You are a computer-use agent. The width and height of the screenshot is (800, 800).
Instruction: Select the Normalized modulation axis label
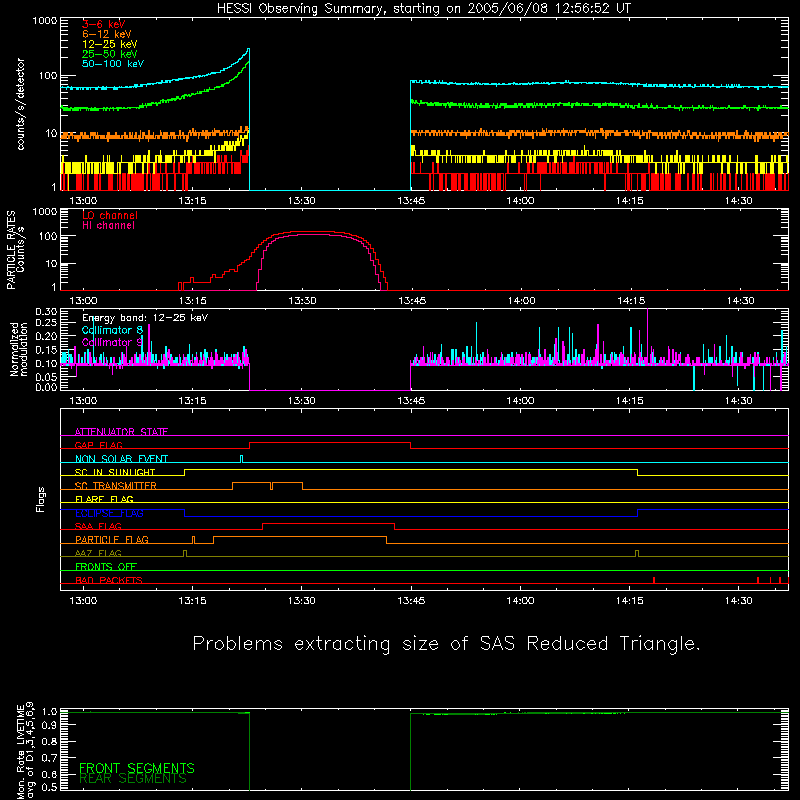[19, 349]
